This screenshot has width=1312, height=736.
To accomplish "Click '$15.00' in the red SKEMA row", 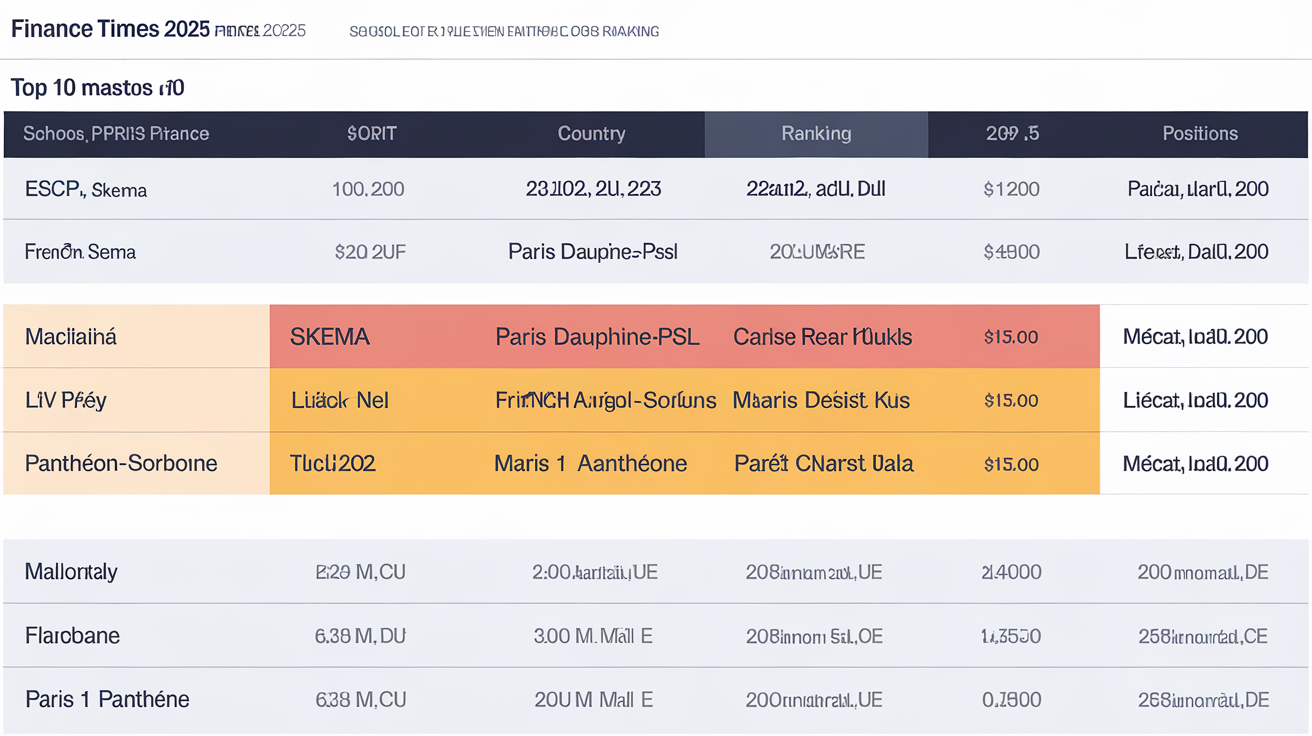I will pos(1011,337).
